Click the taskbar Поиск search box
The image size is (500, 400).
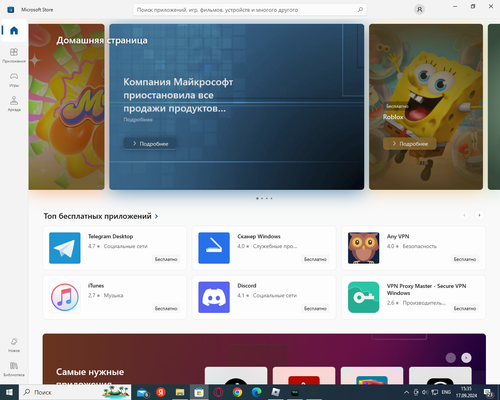[75, 392]
